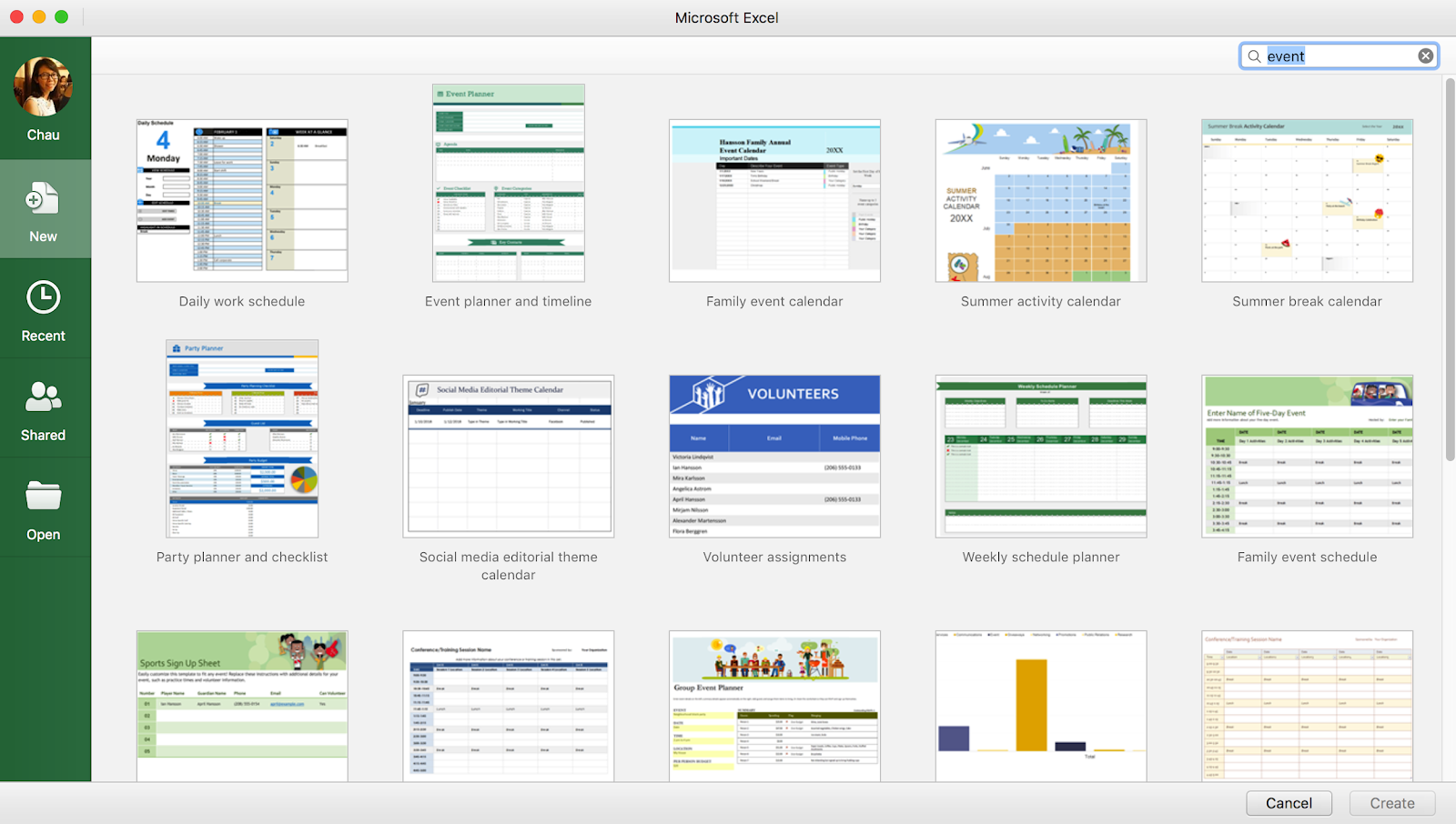The image size is (1456, 824).
Task: Click the 'Daily work schedule' label
Action: tap(242, 301)
